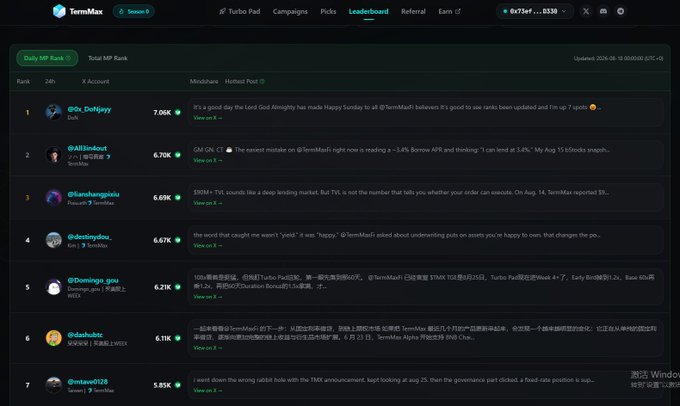The height and width of the screenshot is (406, 680).
Task: Click green icon beside 6.70K mindshare
Action: coord(178,155)
